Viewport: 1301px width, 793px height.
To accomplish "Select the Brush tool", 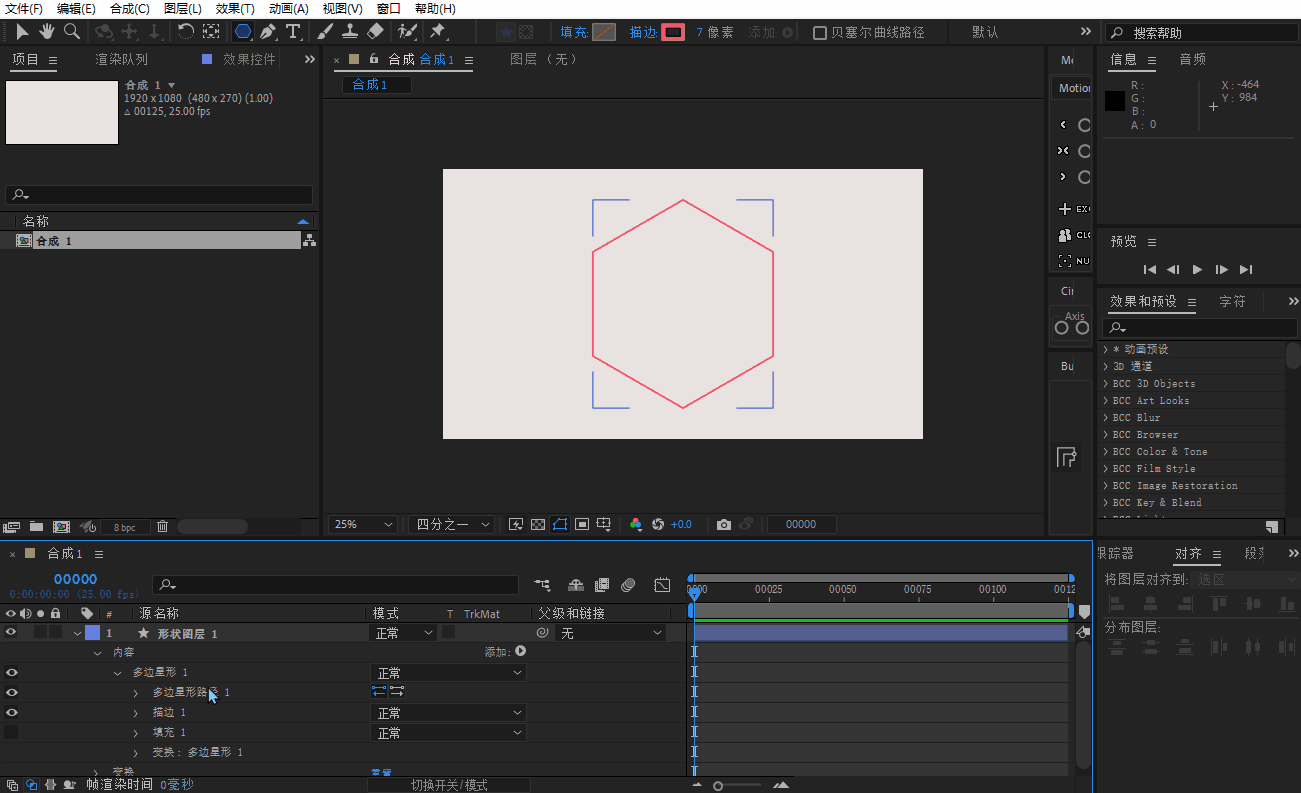I will pos(325,32).
